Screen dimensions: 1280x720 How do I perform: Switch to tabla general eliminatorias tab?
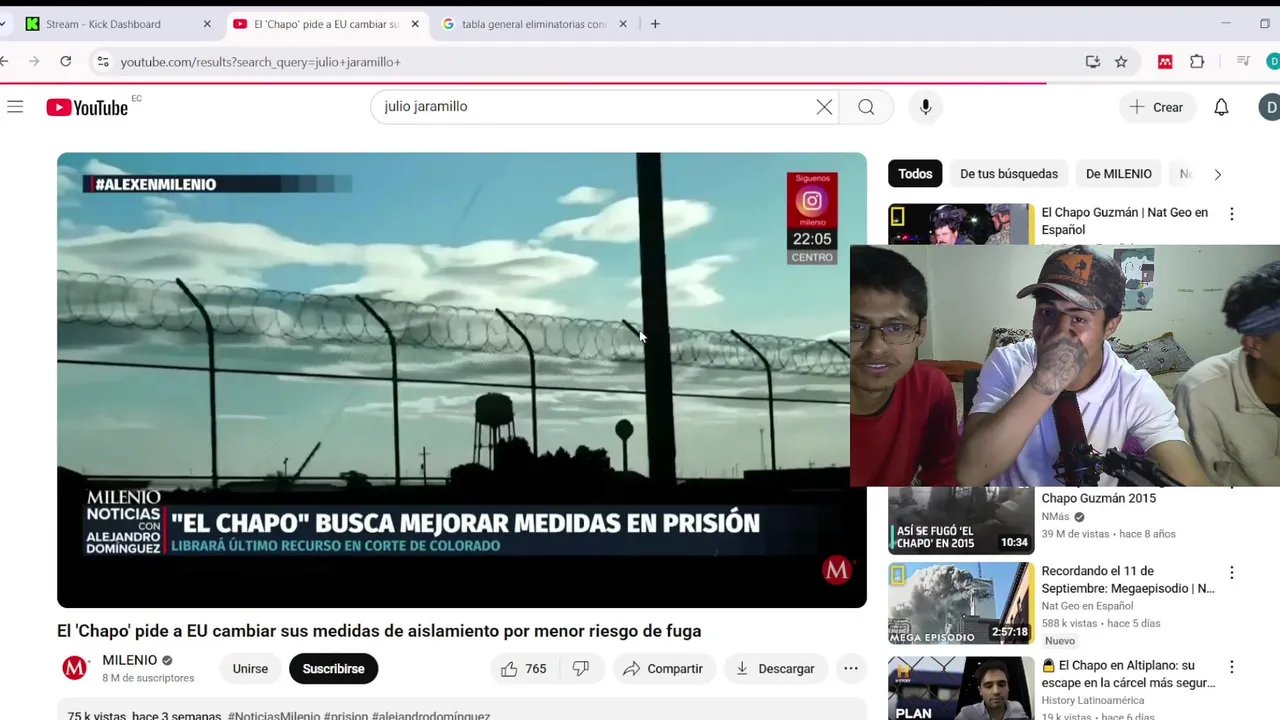pyautogui.click(x=534, y=24)
